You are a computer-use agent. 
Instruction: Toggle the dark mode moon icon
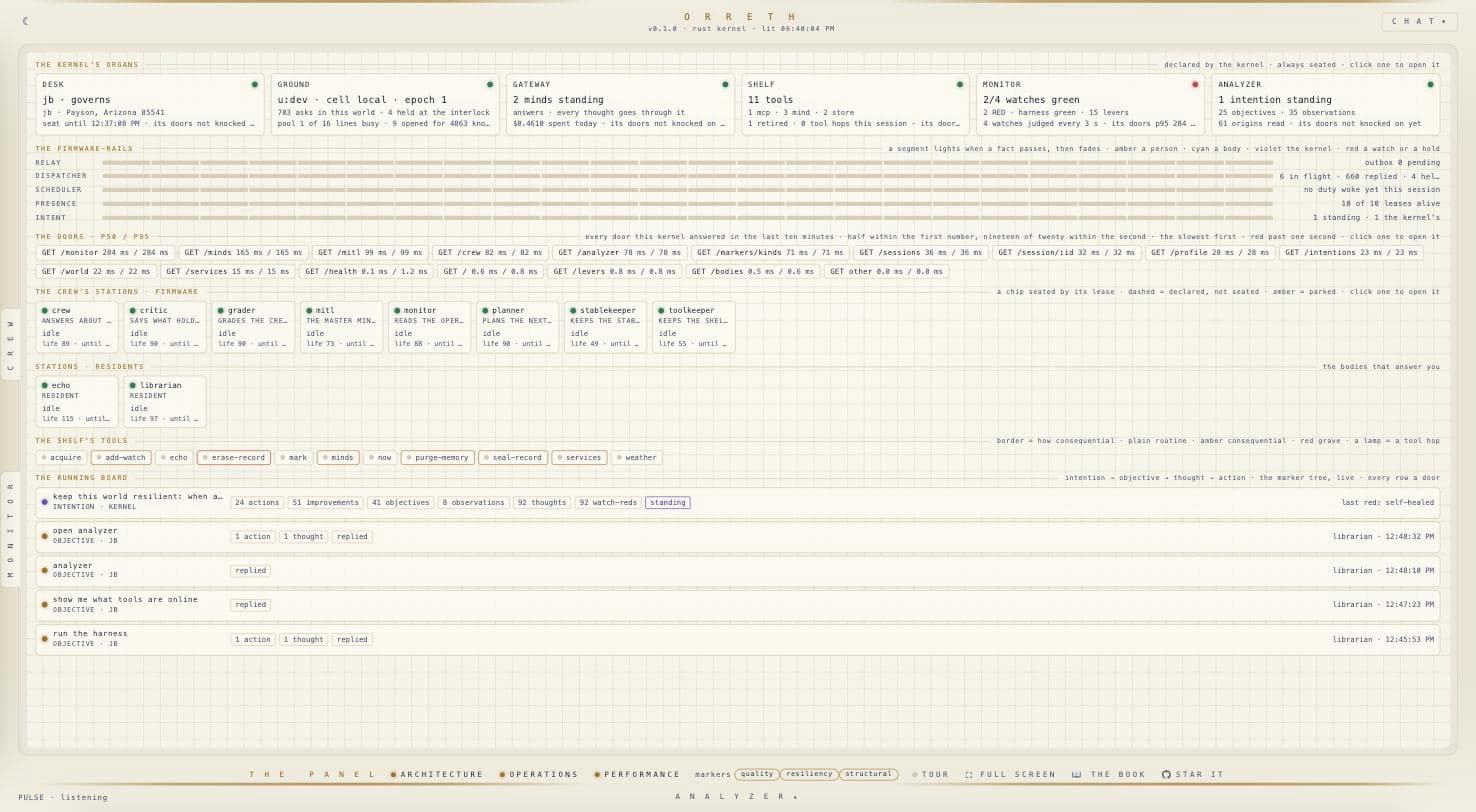[x=25, y=21]
